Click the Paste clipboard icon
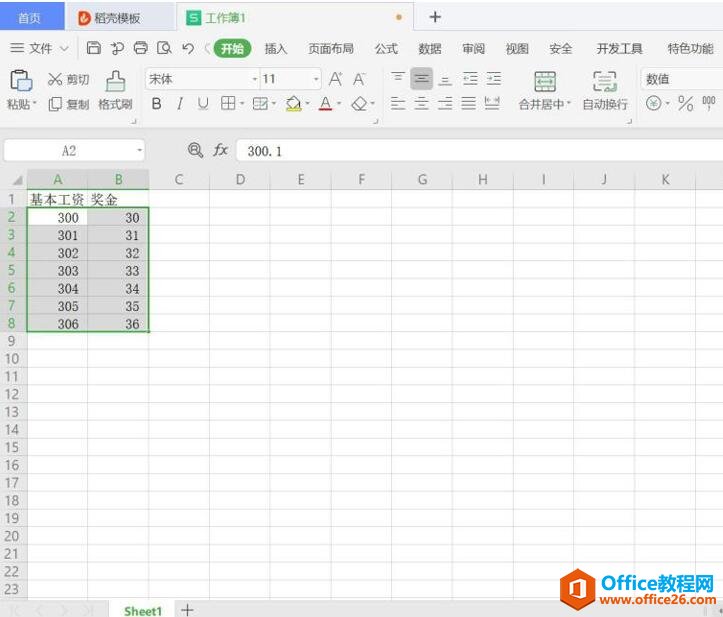Image resolution: width=723 pixels, height=617 pixels. [x=21, y=81]
